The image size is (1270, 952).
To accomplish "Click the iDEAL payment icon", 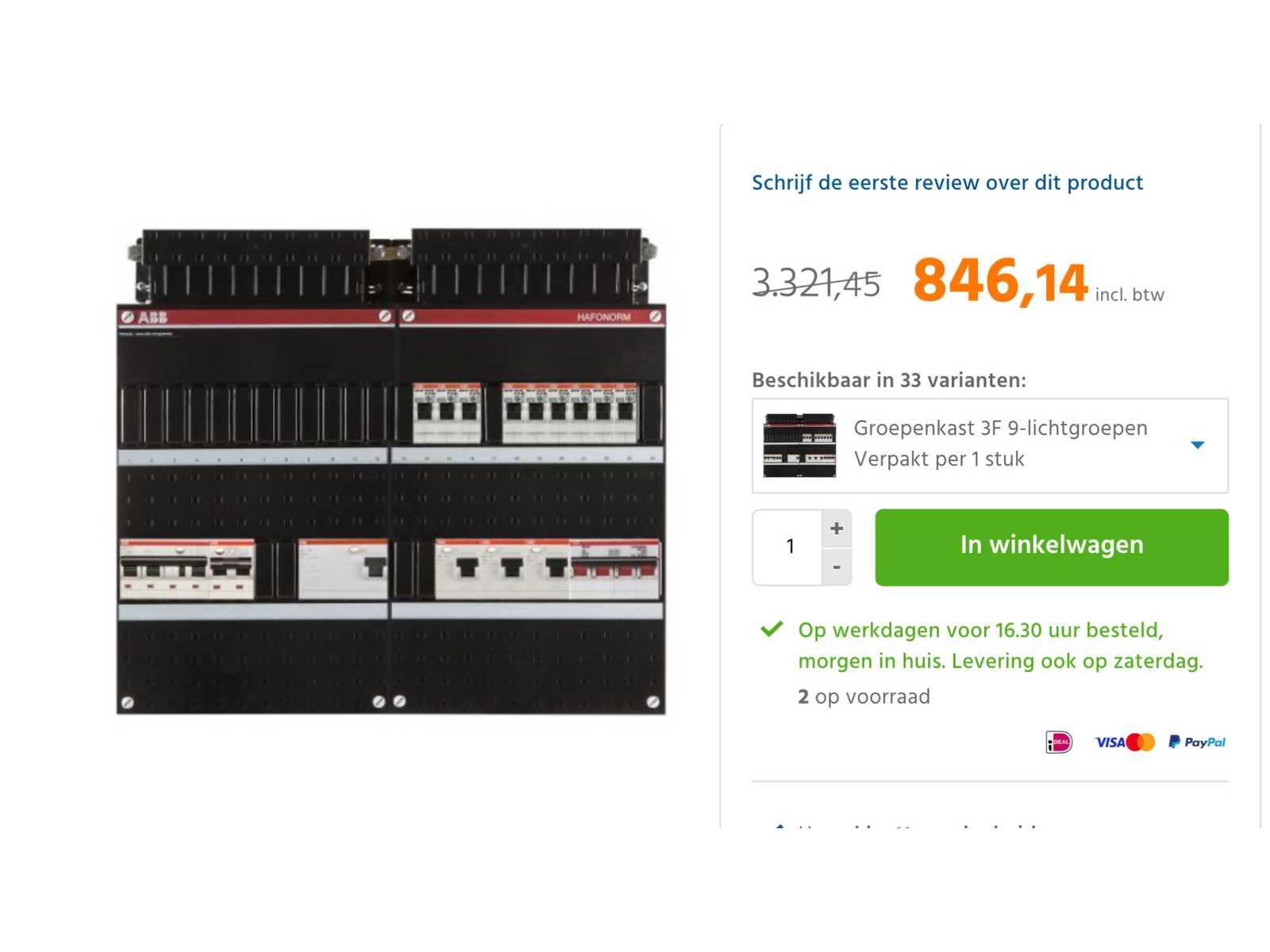I will pos(1059,742).
